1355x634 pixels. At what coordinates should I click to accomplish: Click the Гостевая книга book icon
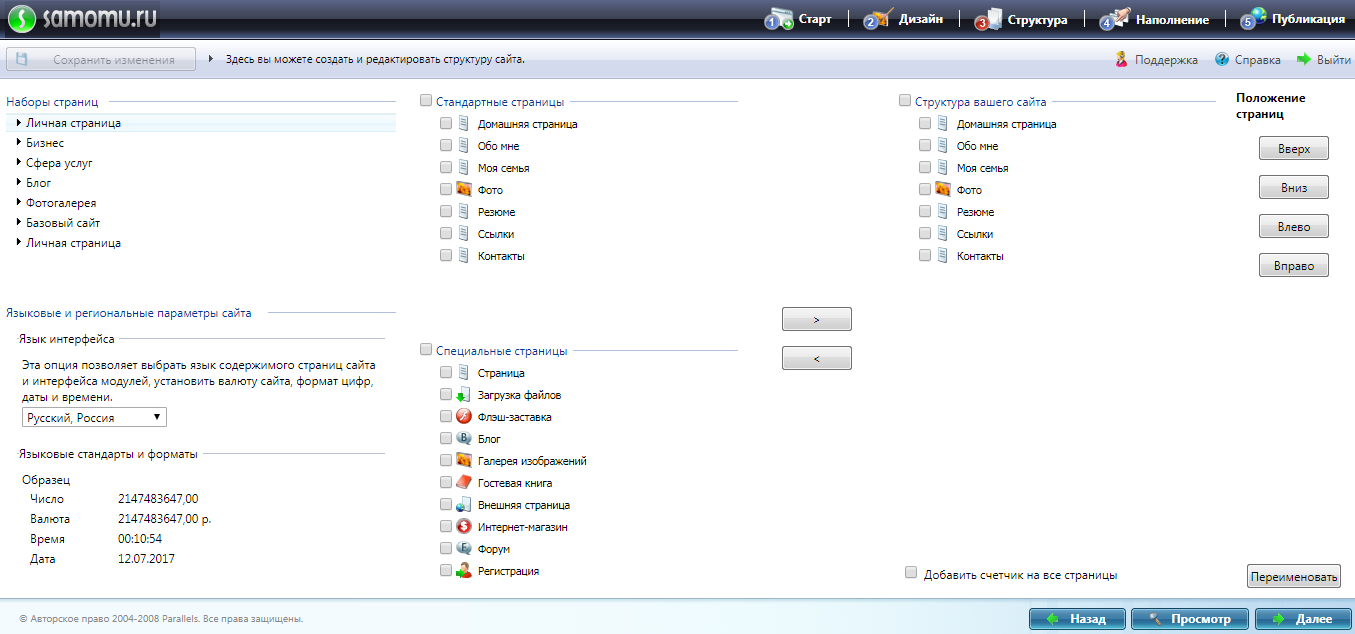[464, 483]
